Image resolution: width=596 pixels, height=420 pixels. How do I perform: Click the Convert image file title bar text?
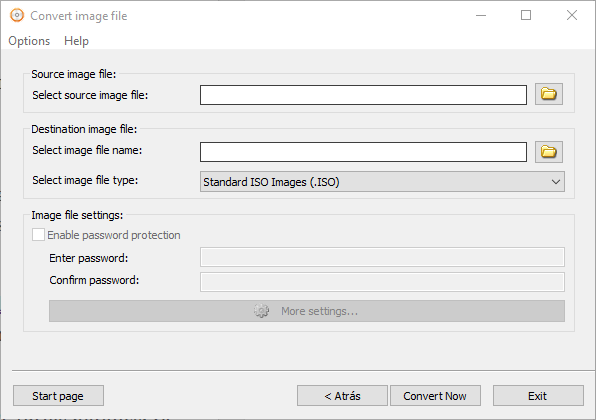point(79,16)
